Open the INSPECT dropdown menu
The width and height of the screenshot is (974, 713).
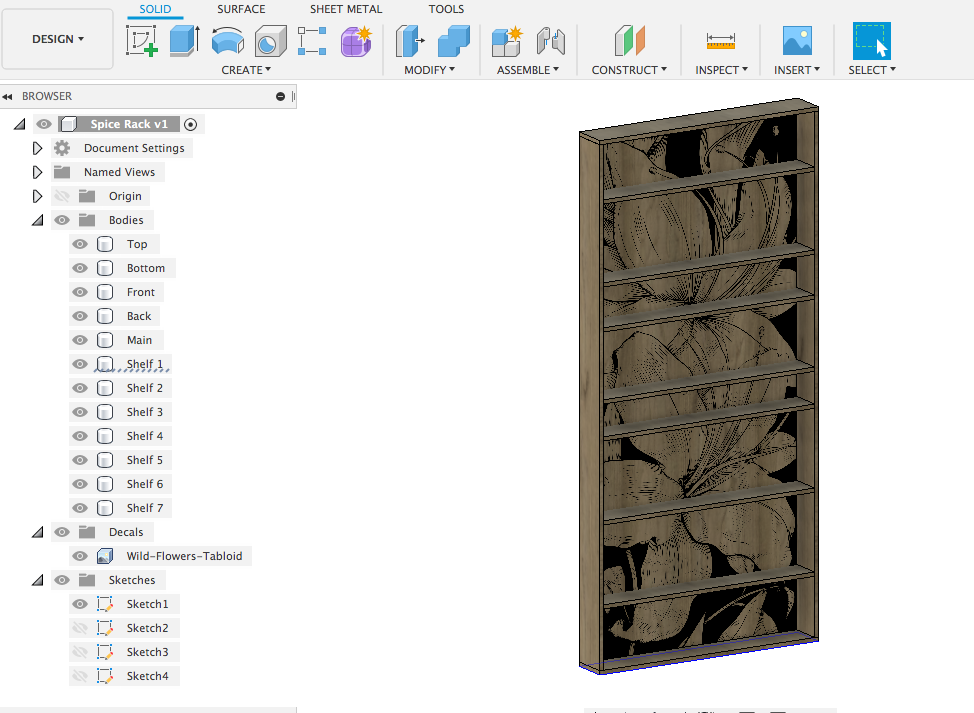pos(721,70)
